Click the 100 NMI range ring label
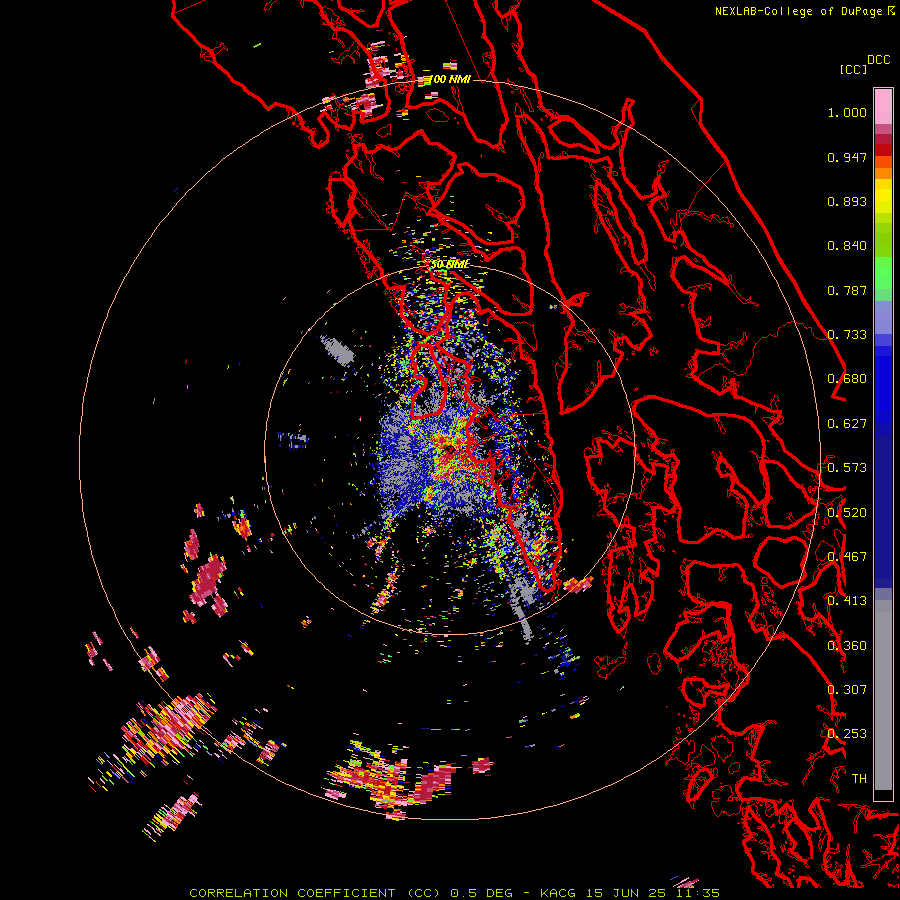Viewport: 900px width, 900px height. (x=449, y=79)
